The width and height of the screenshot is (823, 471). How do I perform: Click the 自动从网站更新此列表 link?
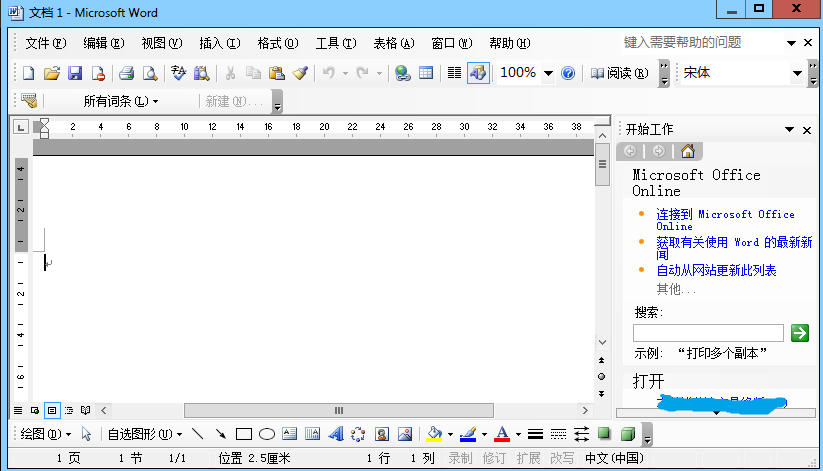click(716, 270)
